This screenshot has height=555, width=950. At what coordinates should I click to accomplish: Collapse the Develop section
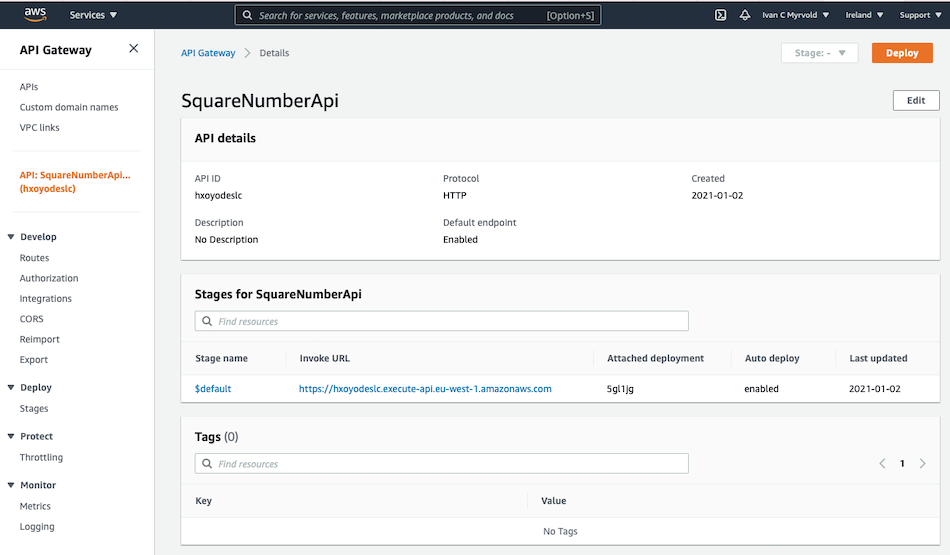pyautogui.click(x=11, y=237)
